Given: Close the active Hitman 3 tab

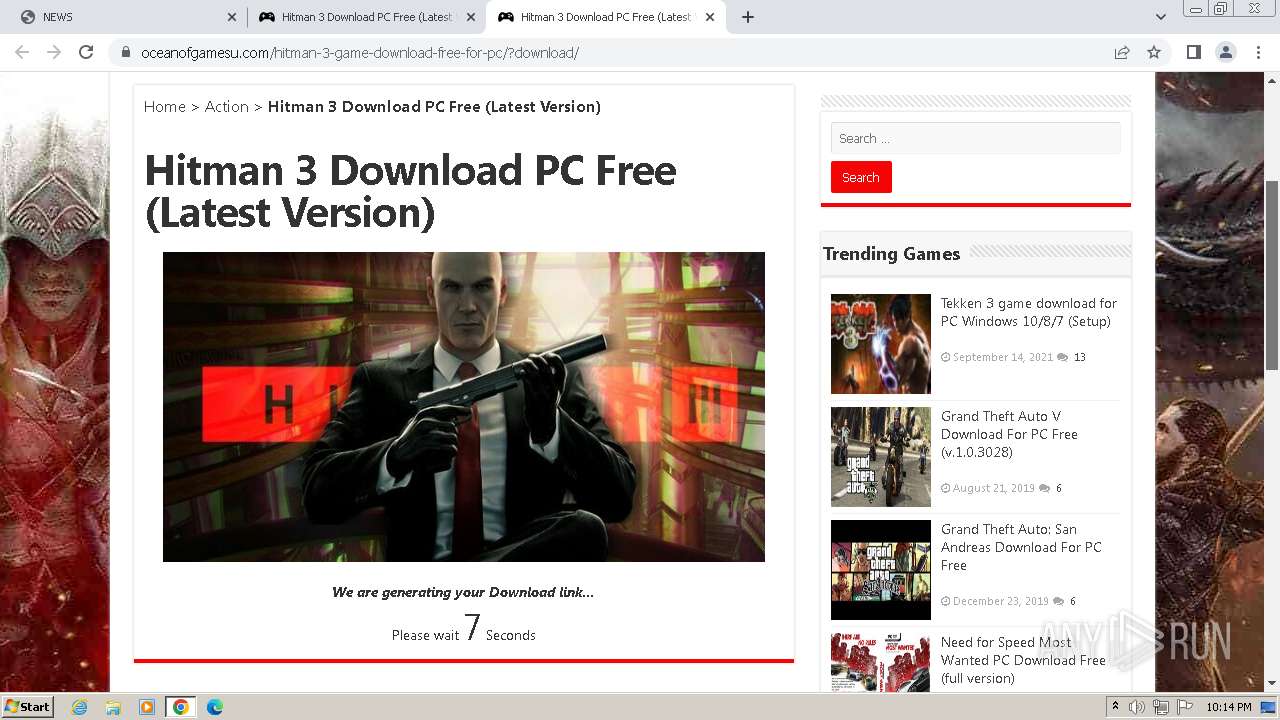Looking at the screenshot, I should click(x=710, y=17).
